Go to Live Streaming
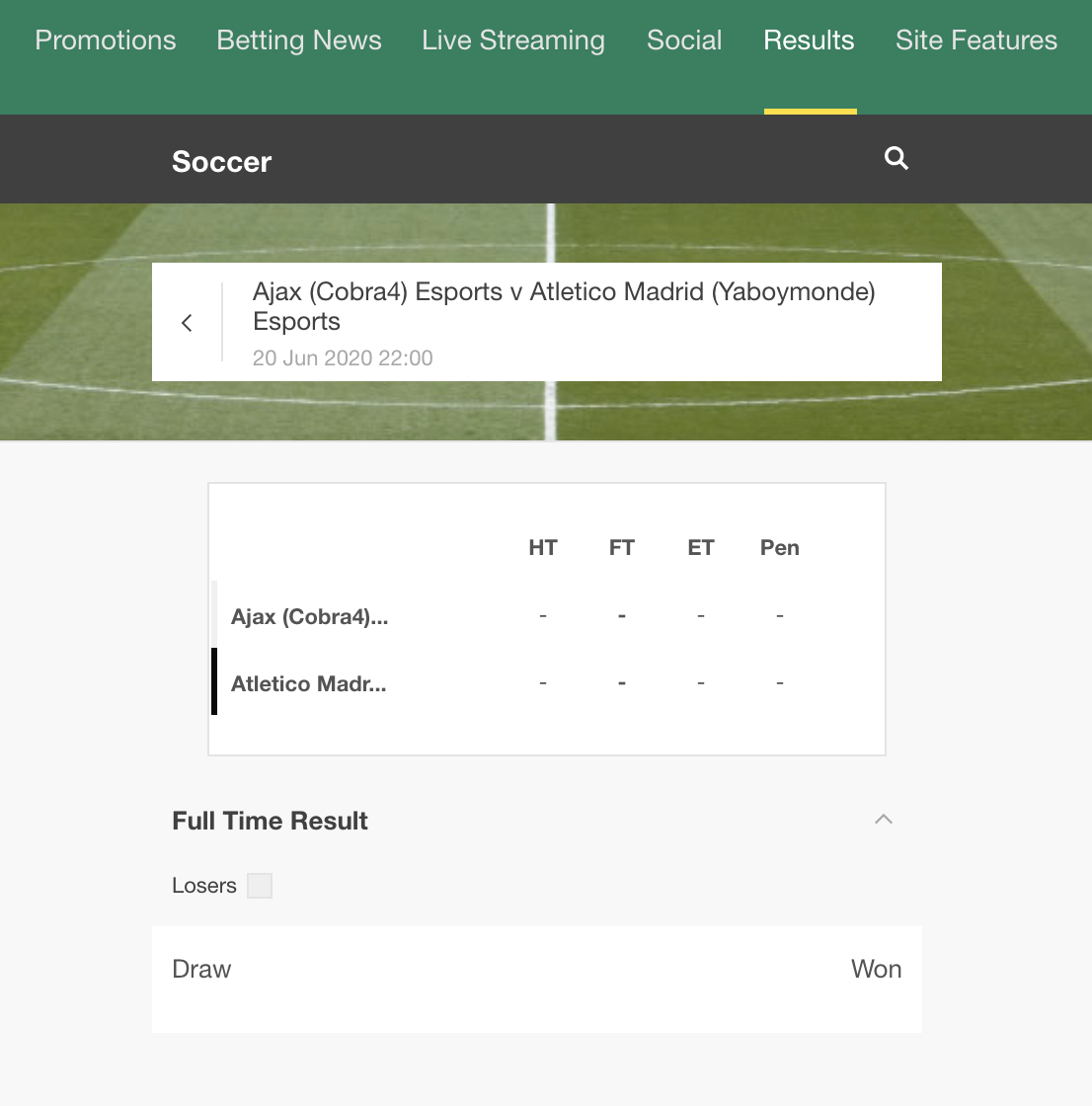 (513, 40)
